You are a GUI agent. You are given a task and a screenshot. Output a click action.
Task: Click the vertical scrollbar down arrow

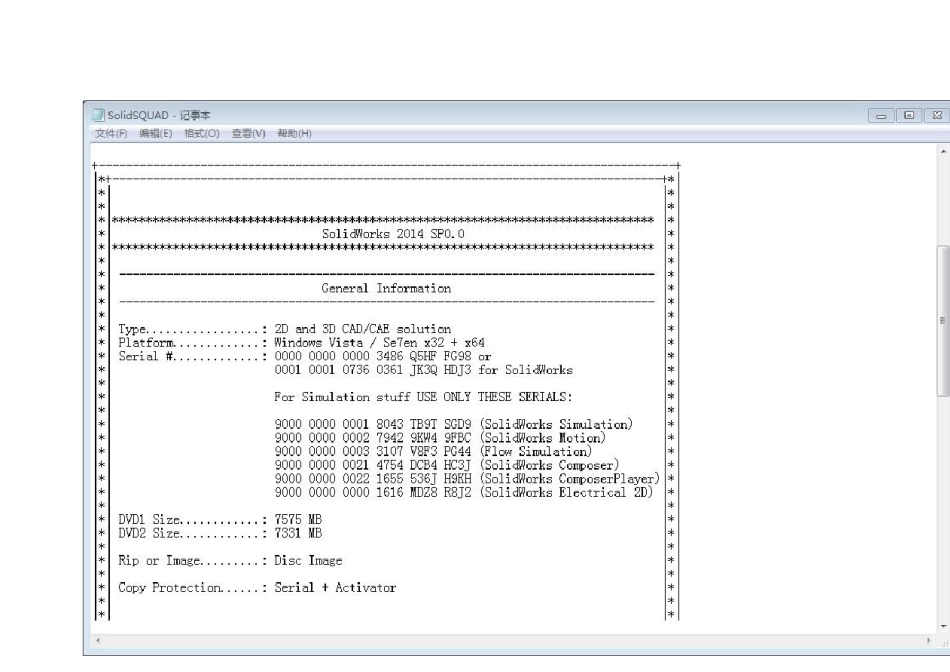[943, 627]
